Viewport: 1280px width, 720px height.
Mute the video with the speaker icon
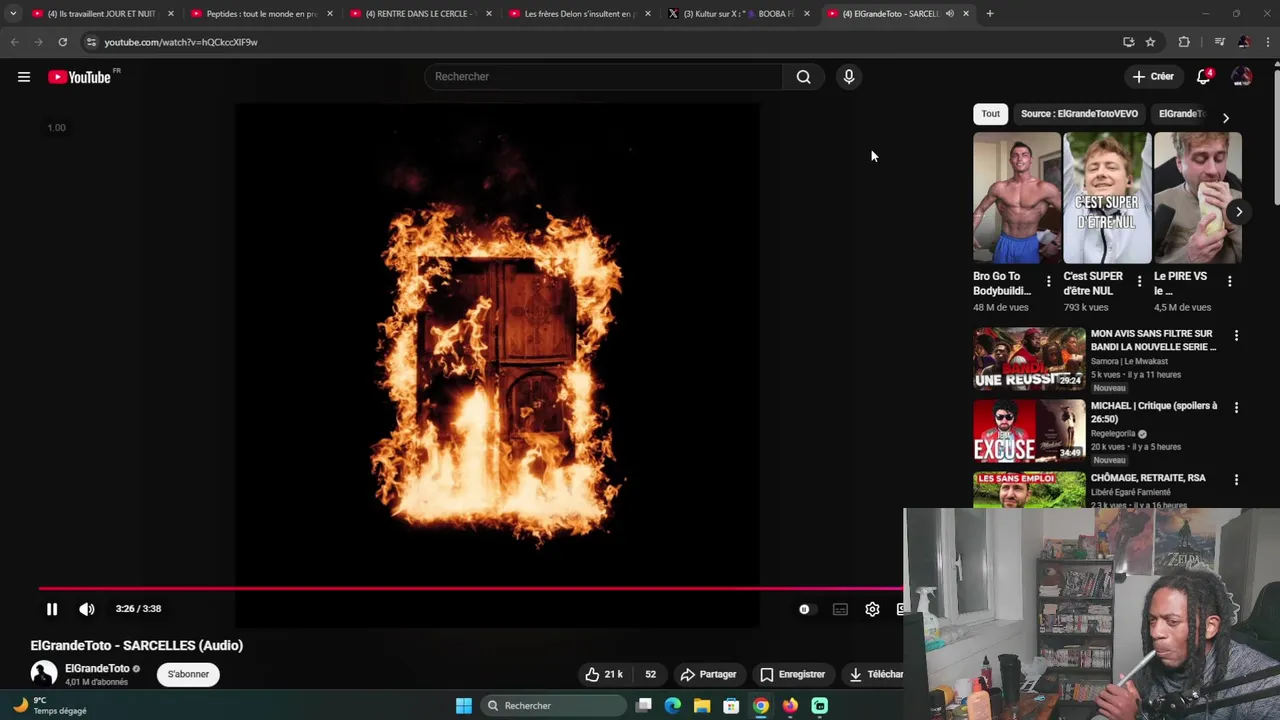pyautogui.click(x=87, y=609)
